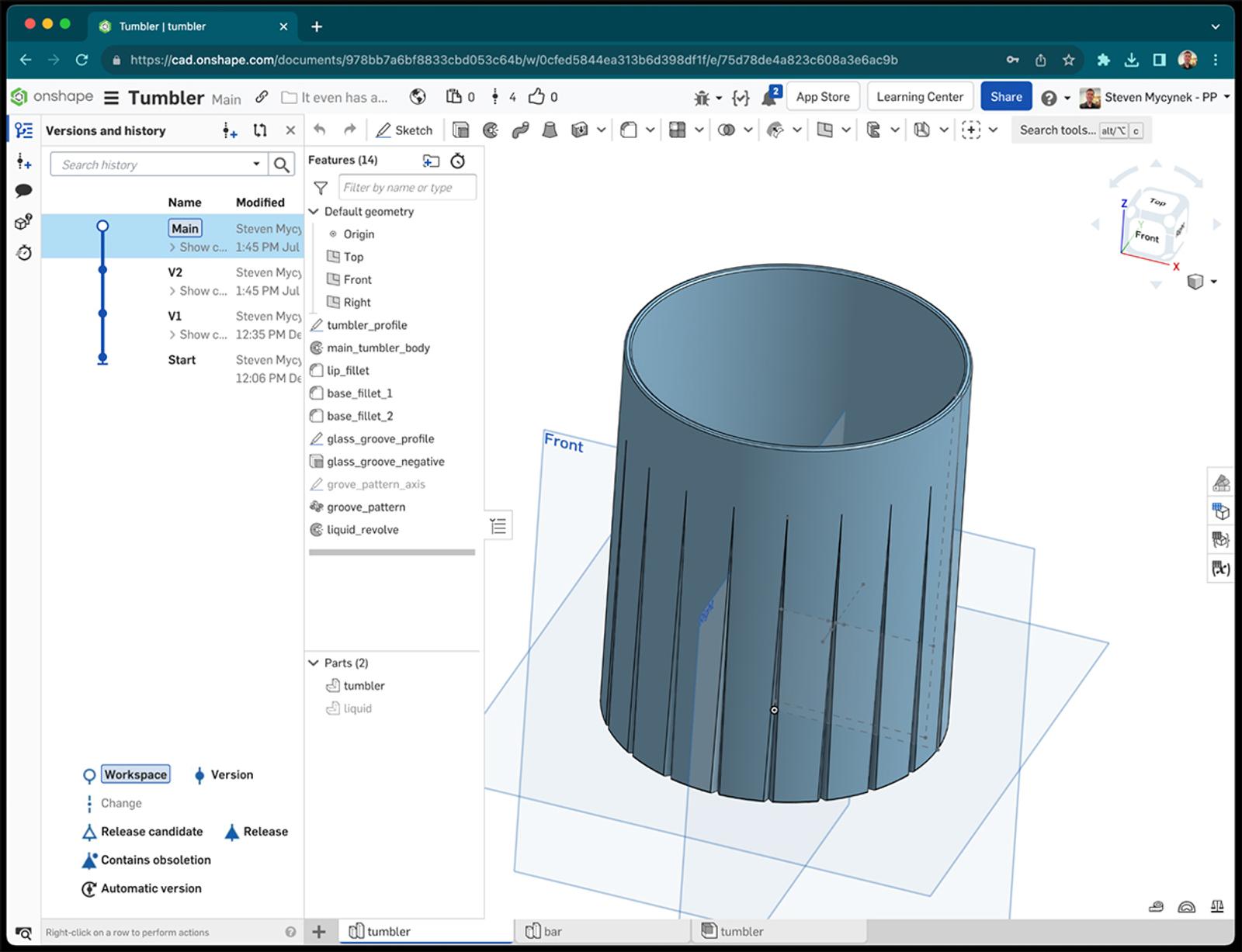The height and width of the screenshot is (952, 1242).
Task: Click the Share button
Action: click(x=1006, y=96)
